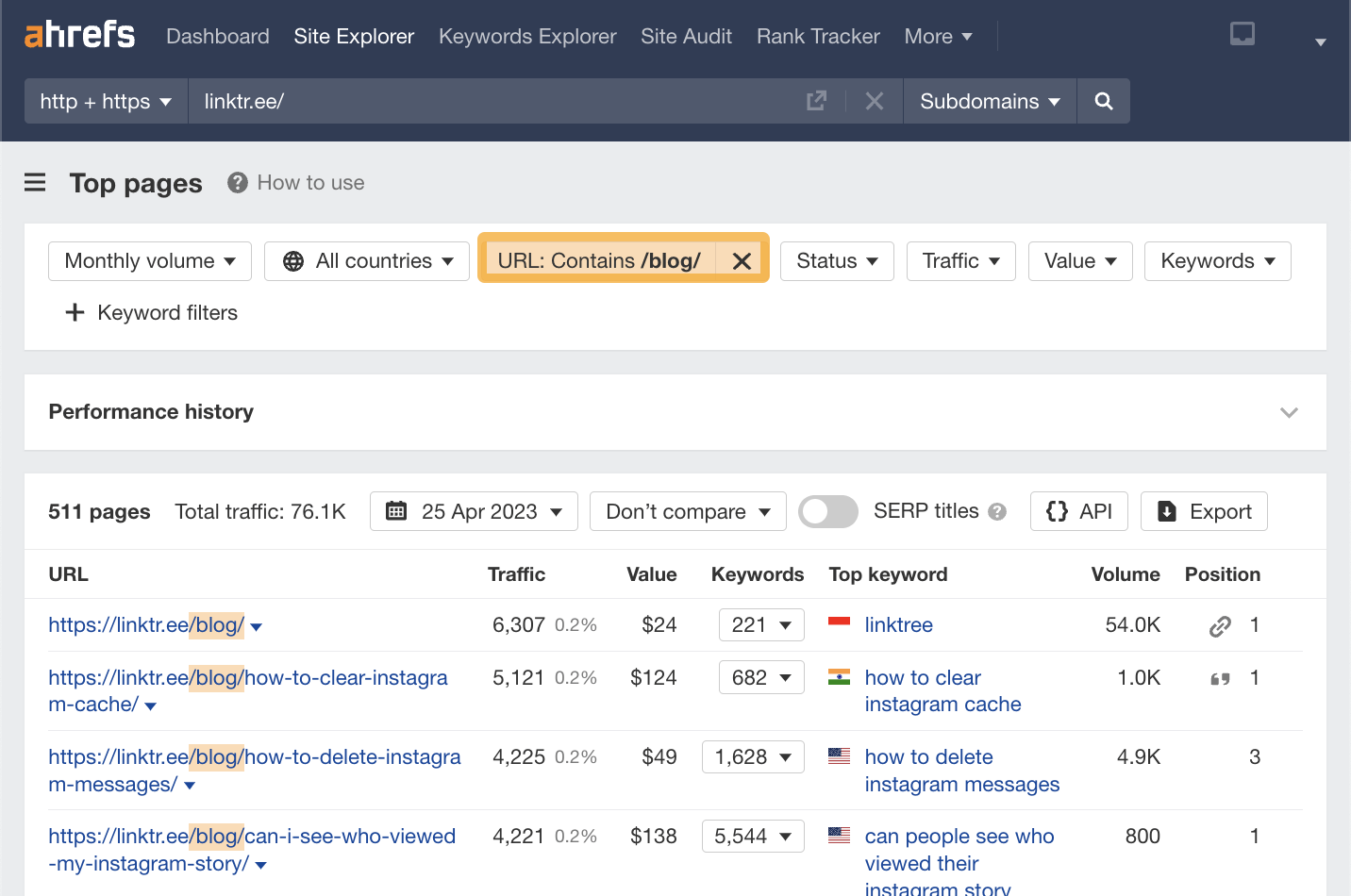Open the Subdomains dropdown
This screenshot has height=896, width=1351.
[989, 101]
